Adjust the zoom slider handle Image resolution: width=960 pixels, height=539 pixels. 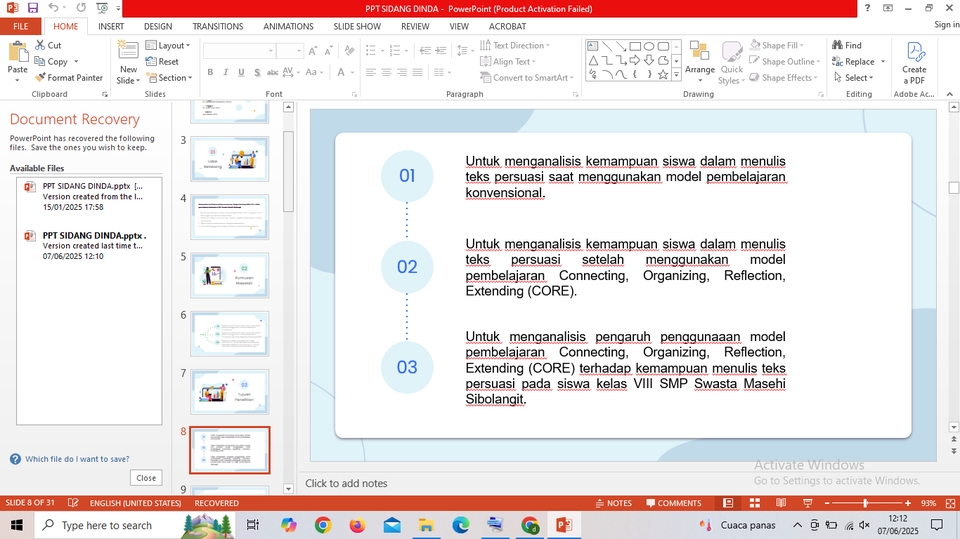[865, 503]
